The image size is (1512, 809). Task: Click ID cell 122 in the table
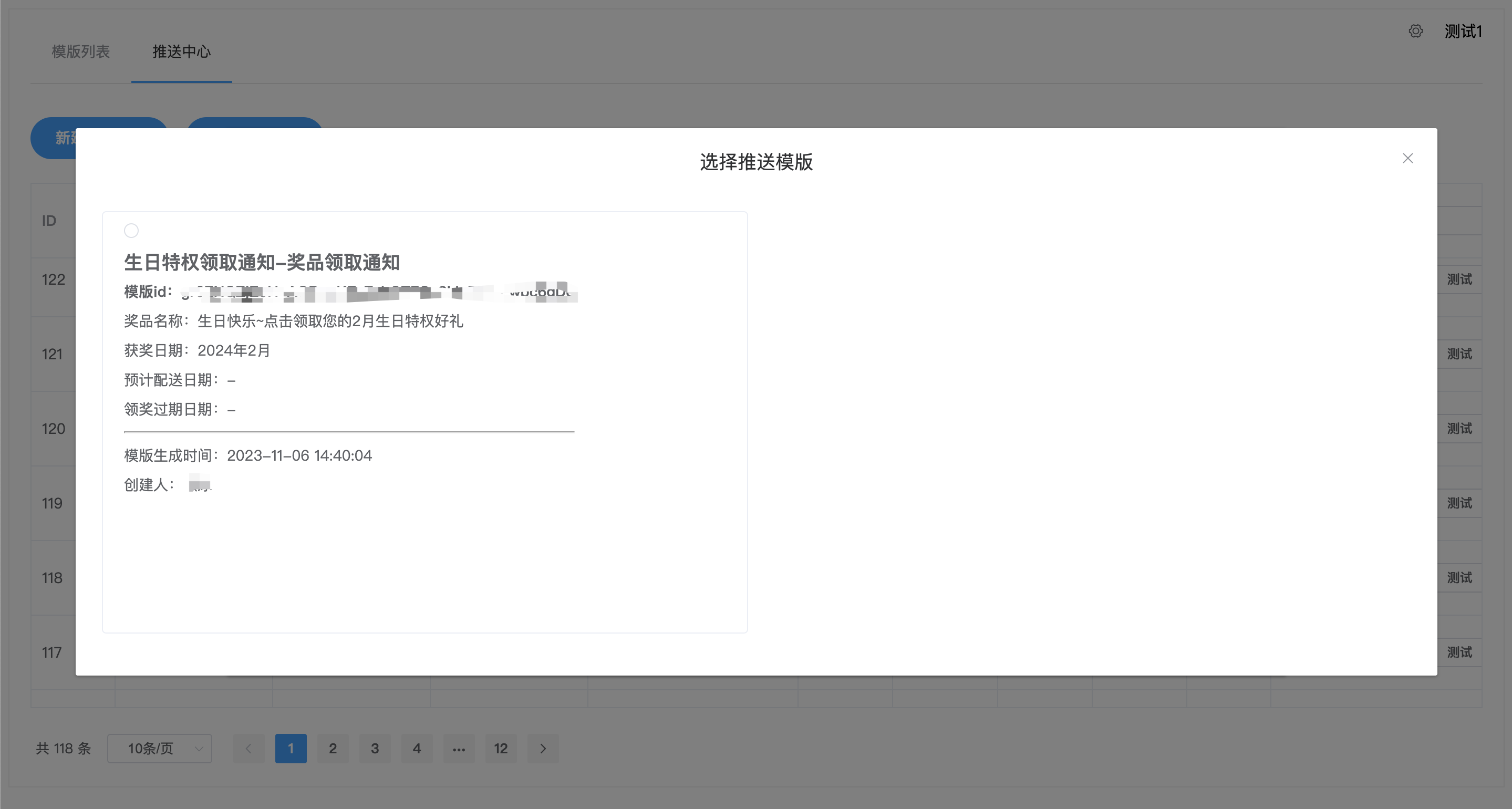(x=54, y=279)
